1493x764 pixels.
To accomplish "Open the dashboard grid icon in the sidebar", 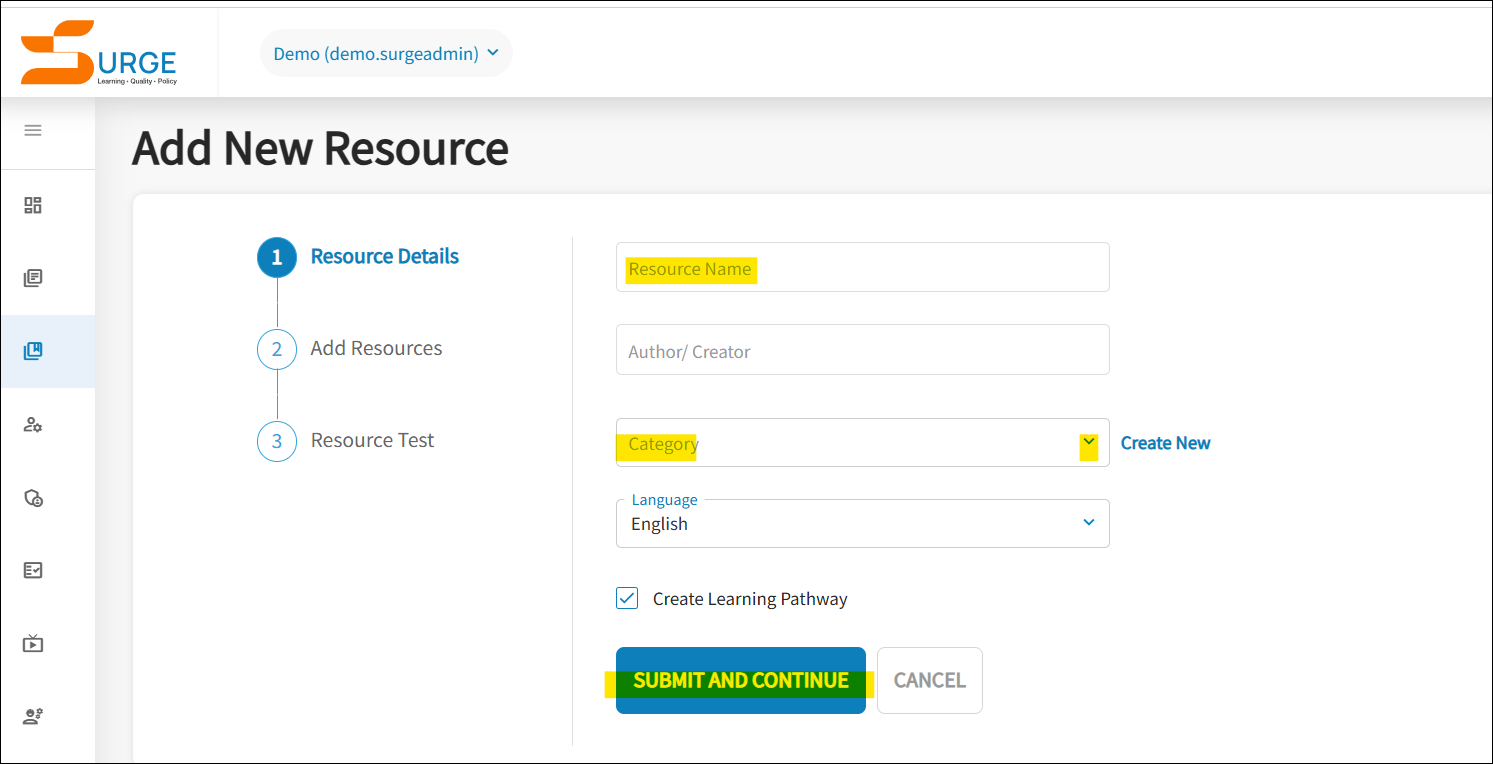I will point(32,204).
